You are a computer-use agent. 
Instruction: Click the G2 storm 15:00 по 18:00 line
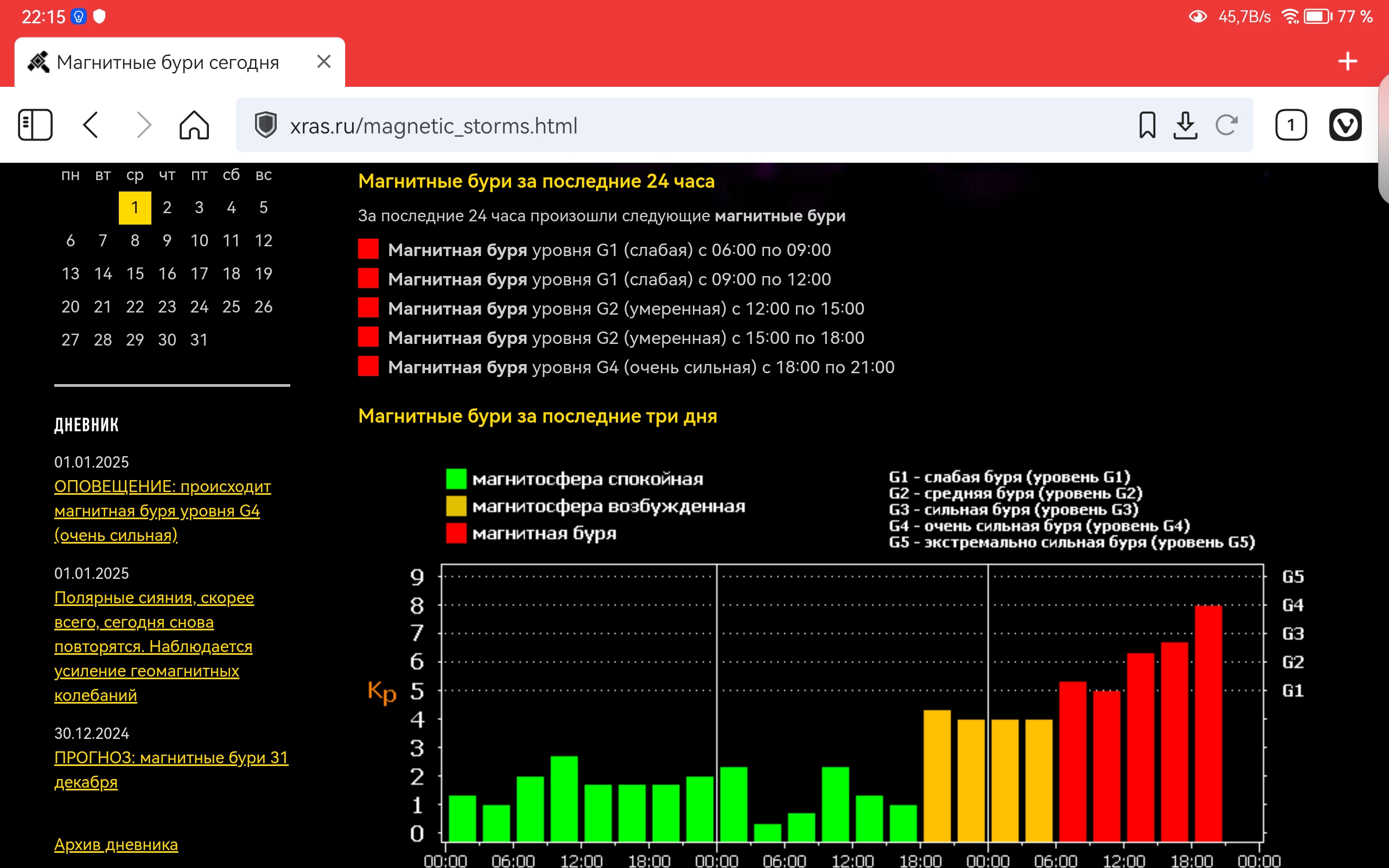tap(626, 337)
